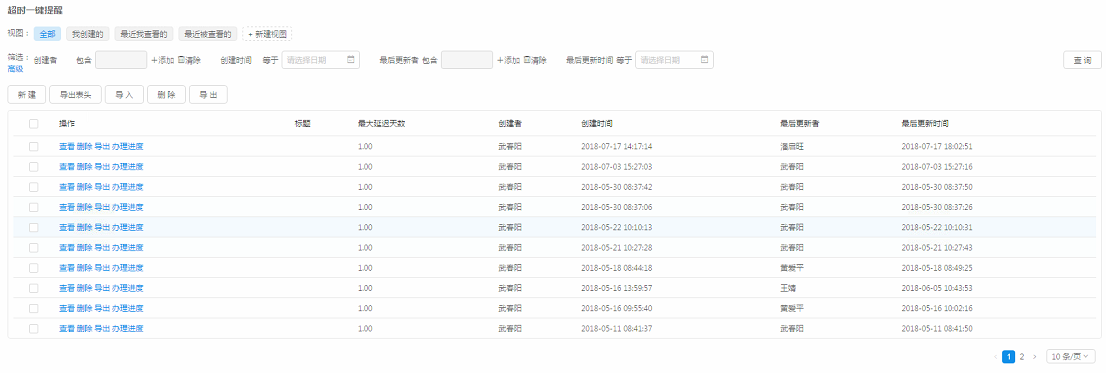Open the 创建时间 date picker field
Viewport: 1106px width, 373px height.
(321, 60)
